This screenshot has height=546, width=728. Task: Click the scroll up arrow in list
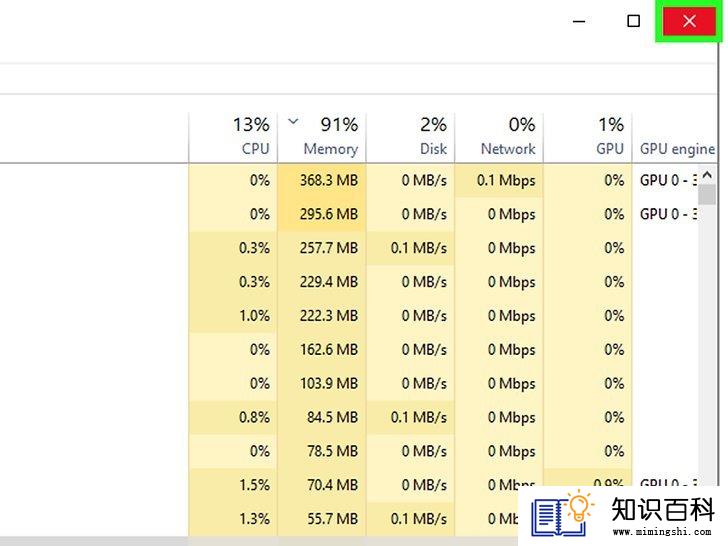[x=707, y=175]
